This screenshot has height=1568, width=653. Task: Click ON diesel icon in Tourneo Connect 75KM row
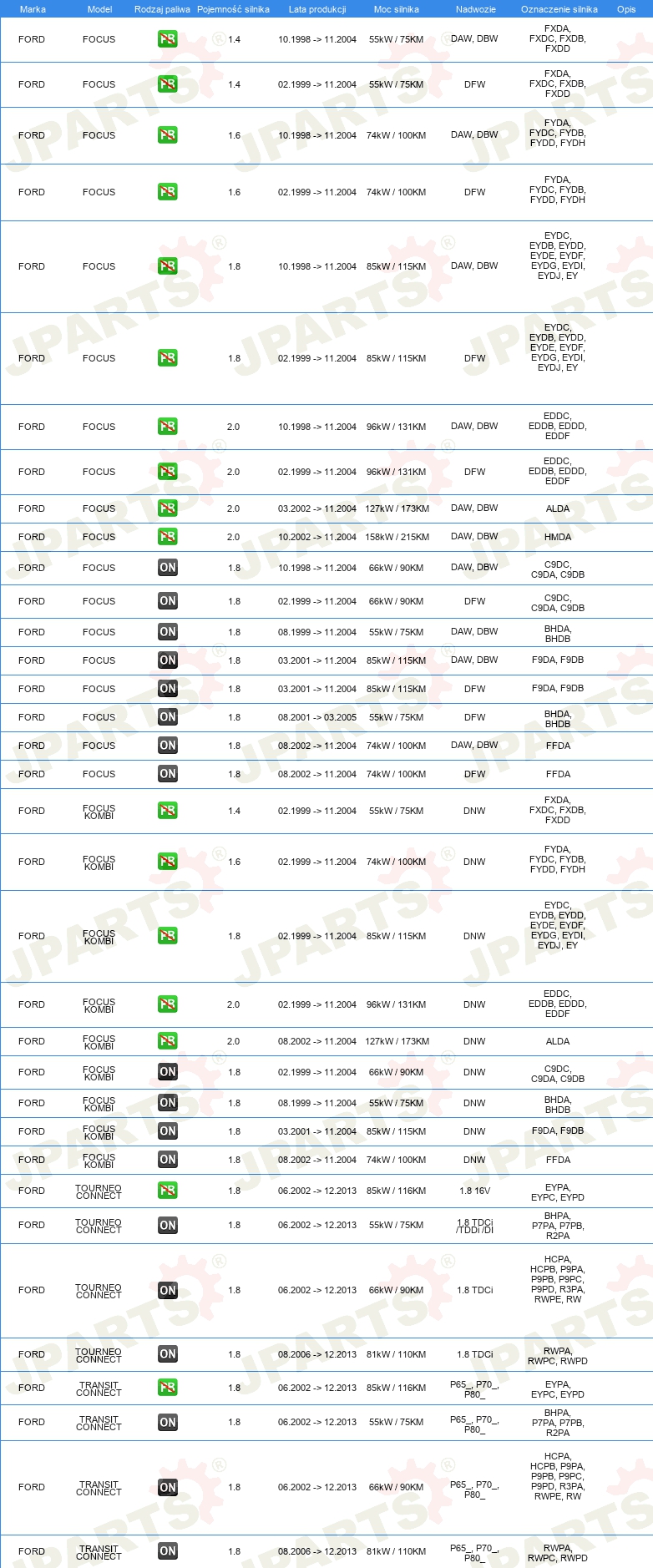pos(168,1226)
